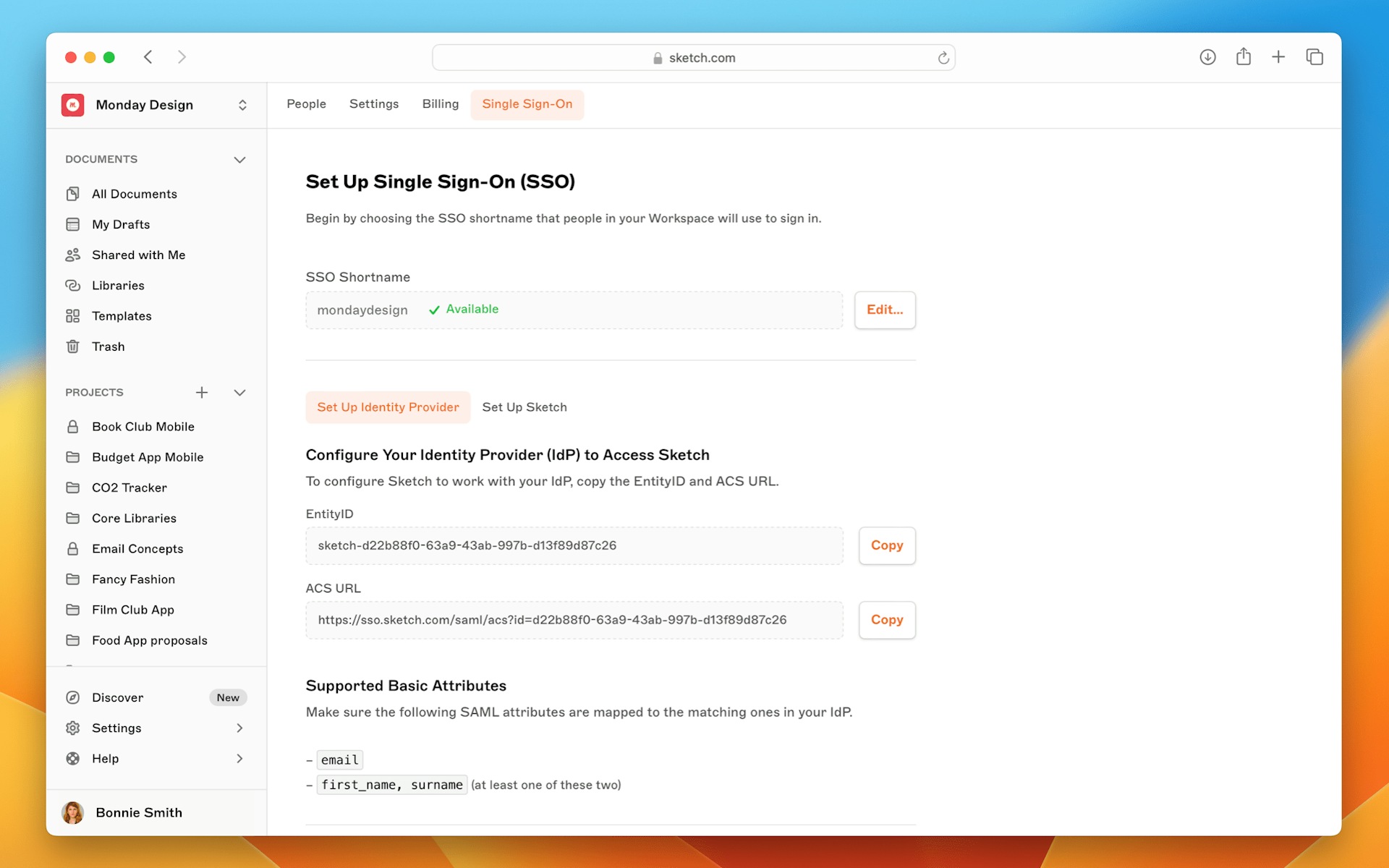The height and width of the screenshot is (868, 1389).
Task: Click the email attribute code label
Action: pyautogui.click(x=340, y=759)
